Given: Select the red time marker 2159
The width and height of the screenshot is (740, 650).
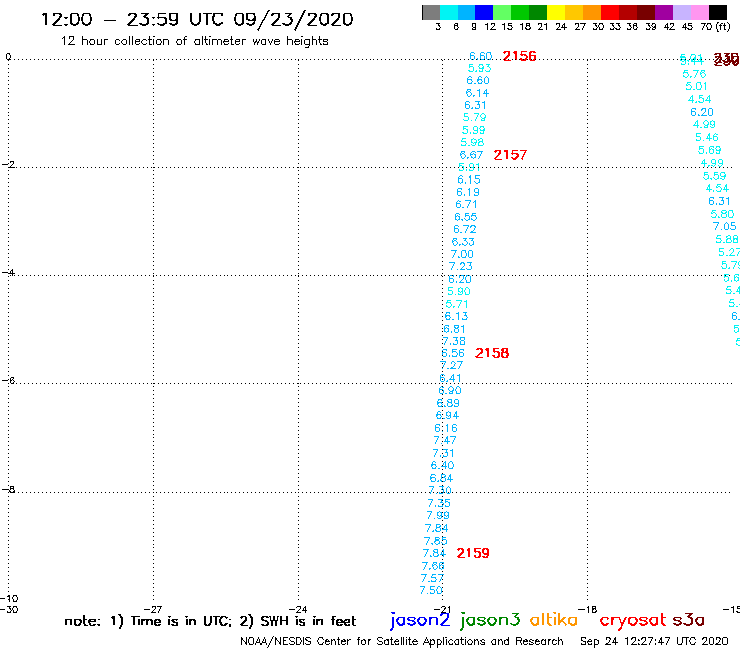Looking at the screenshot, I should (x=473, y=553).
